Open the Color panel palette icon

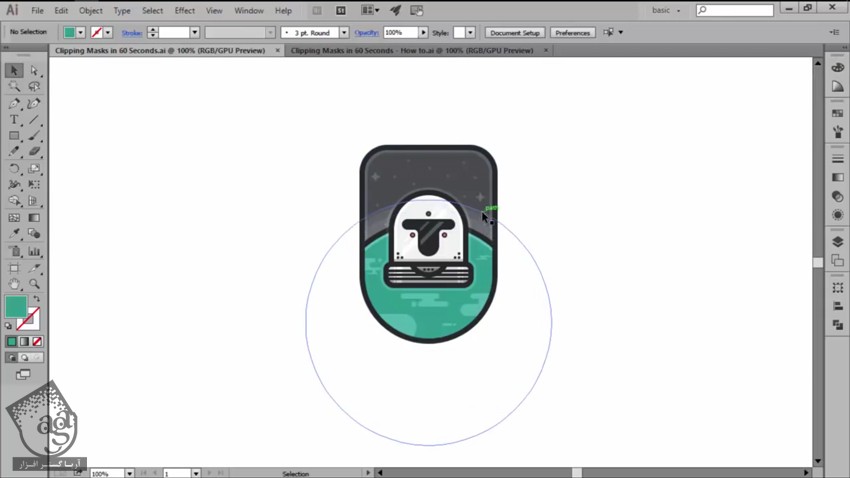[838, 68]
